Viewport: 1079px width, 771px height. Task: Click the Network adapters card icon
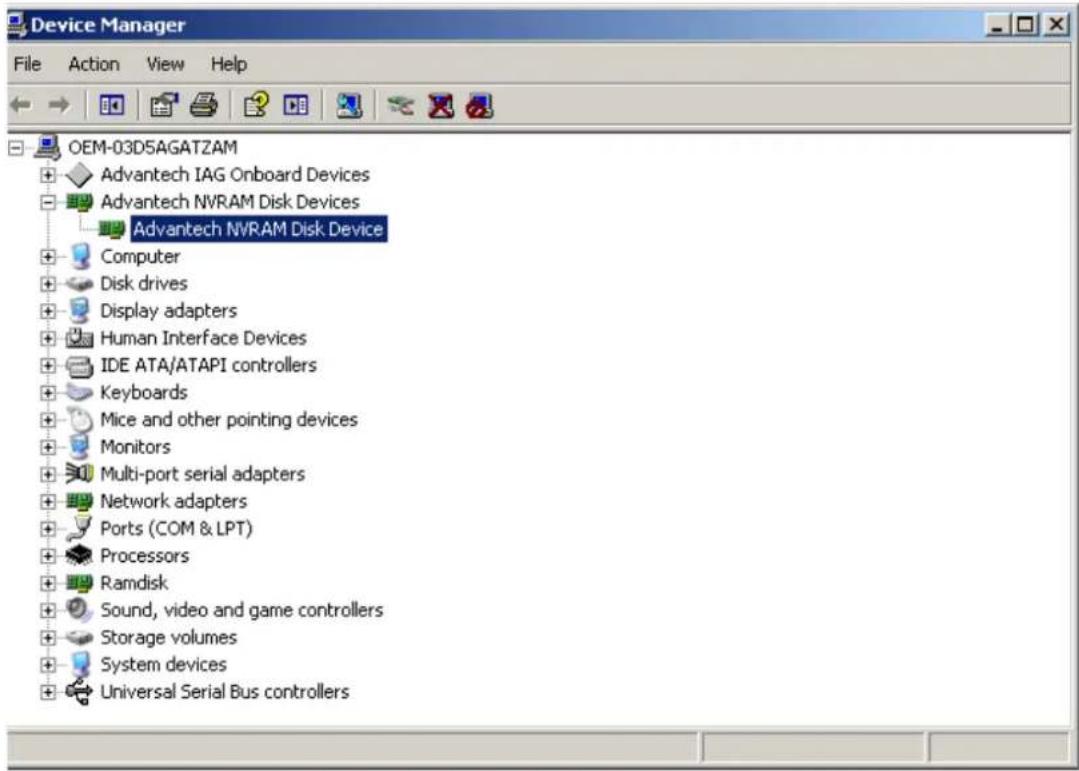coord(79,501)
